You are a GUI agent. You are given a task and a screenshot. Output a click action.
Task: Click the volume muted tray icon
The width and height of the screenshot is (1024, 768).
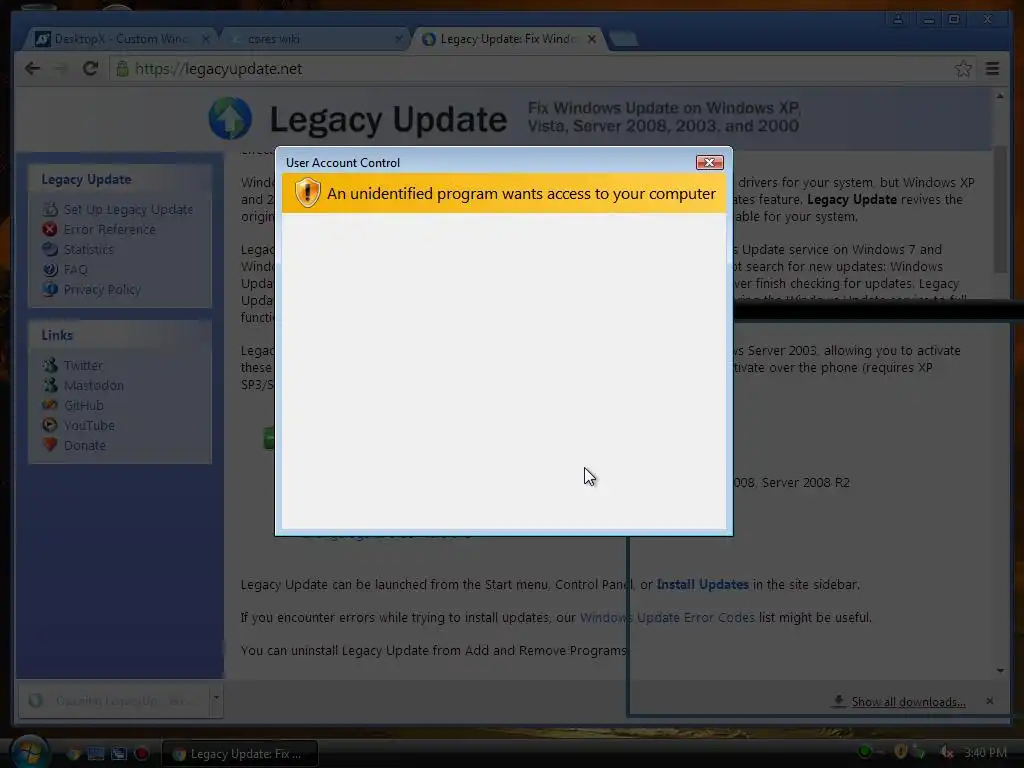tap(946, 752)
